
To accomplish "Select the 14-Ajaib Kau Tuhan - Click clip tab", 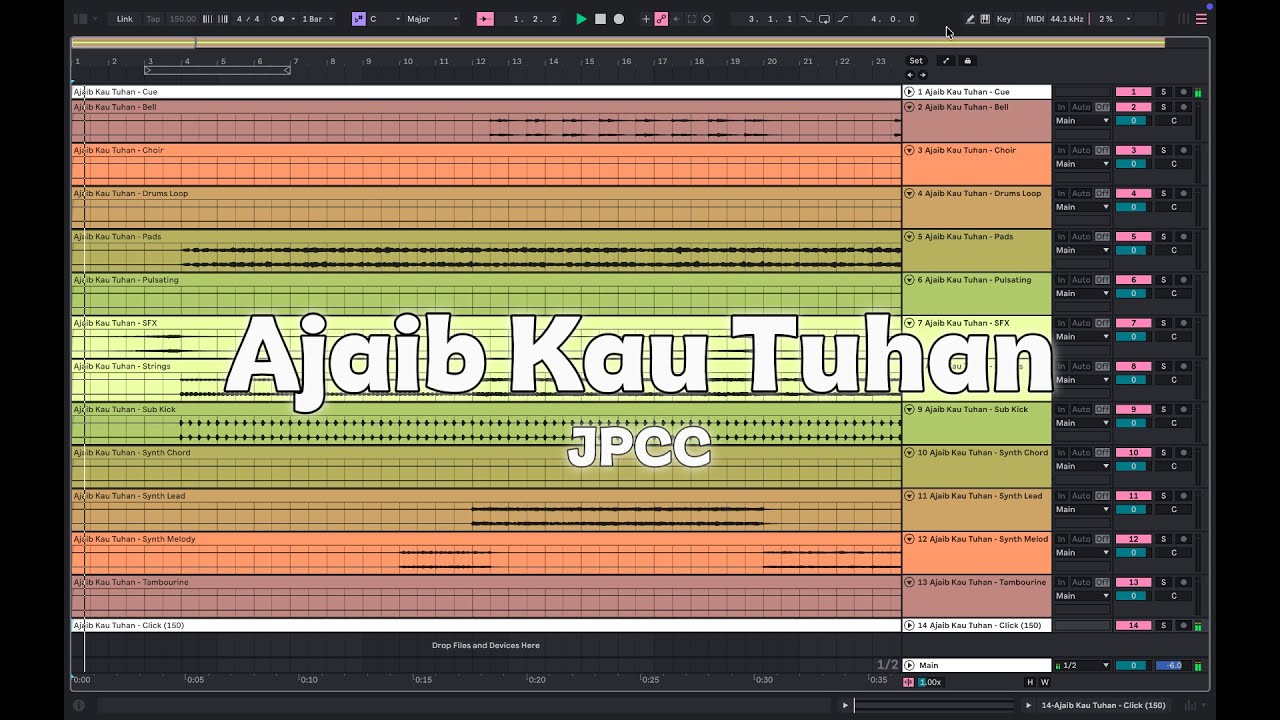I will click(x=1103, y=705).
